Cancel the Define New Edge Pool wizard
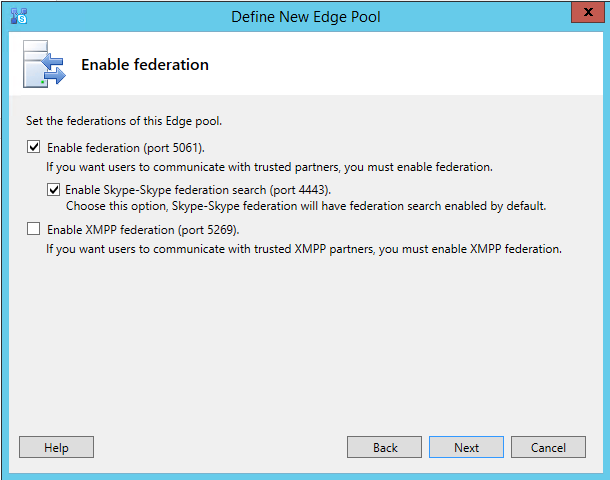 (x=548, y=447)
